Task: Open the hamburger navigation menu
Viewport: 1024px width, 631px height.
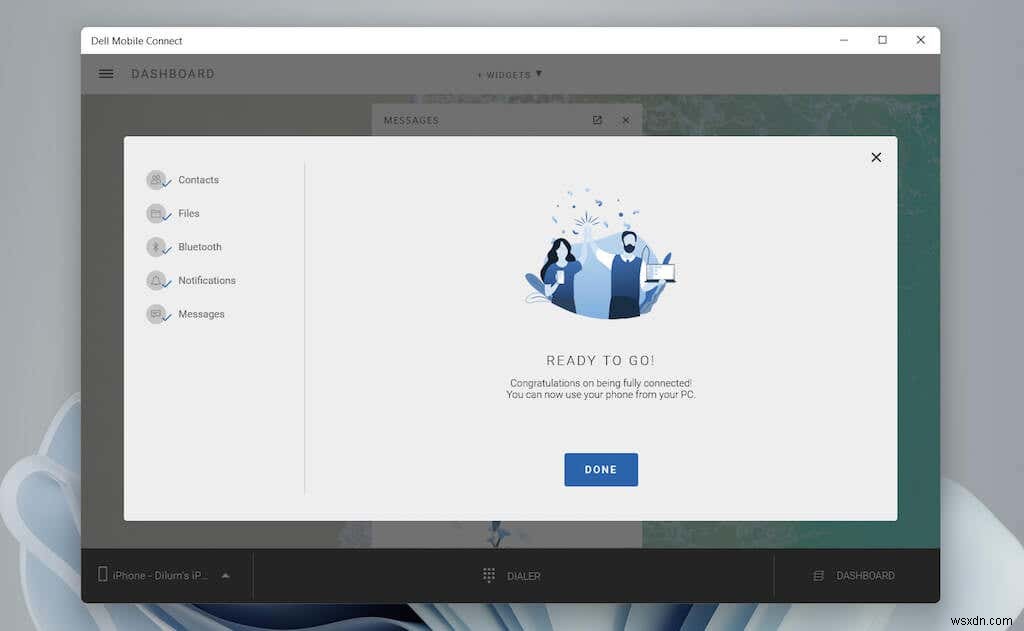Action: 105,73
